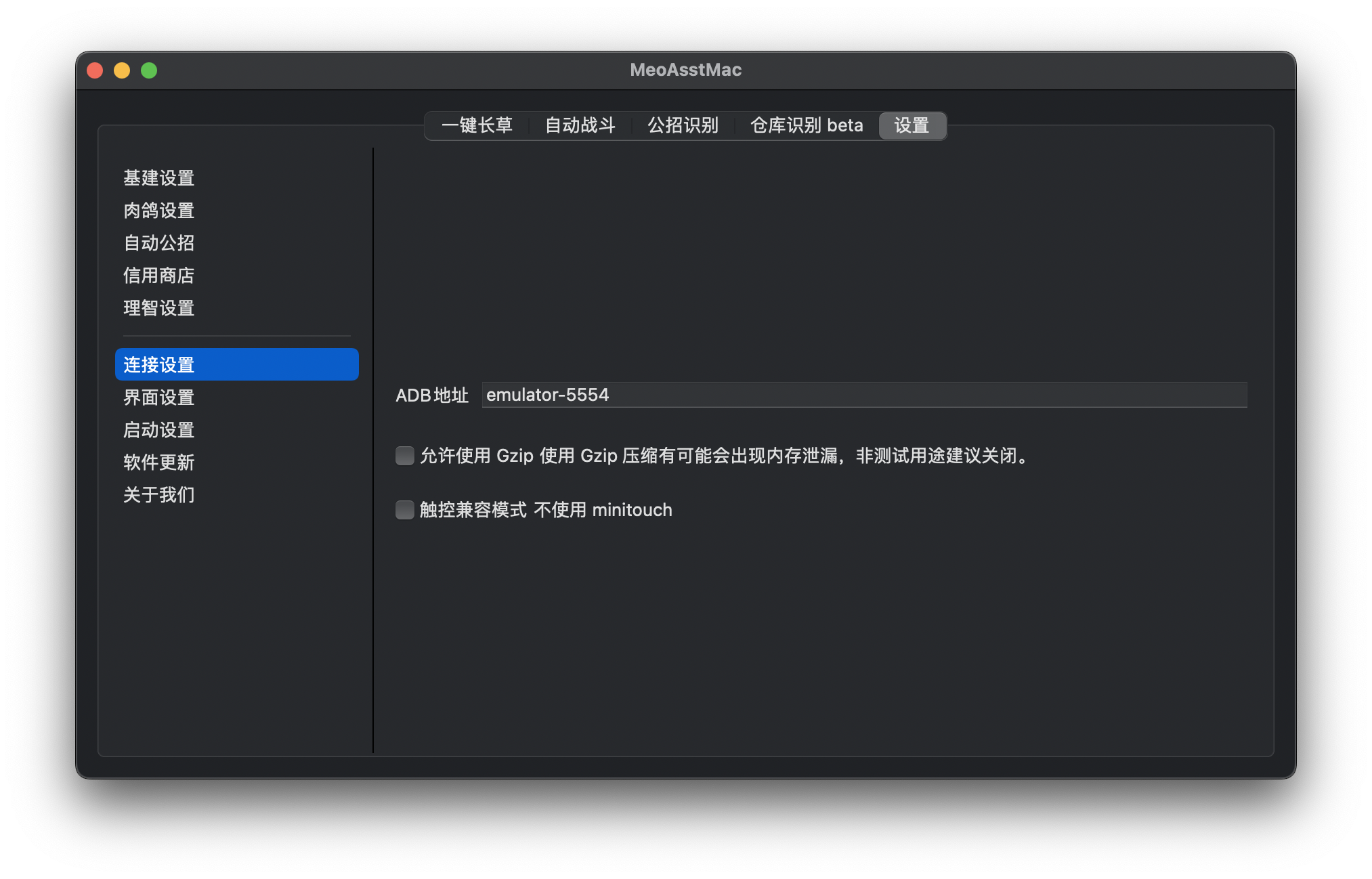Choose 自动公招 in the settings list

coord(236,243)
